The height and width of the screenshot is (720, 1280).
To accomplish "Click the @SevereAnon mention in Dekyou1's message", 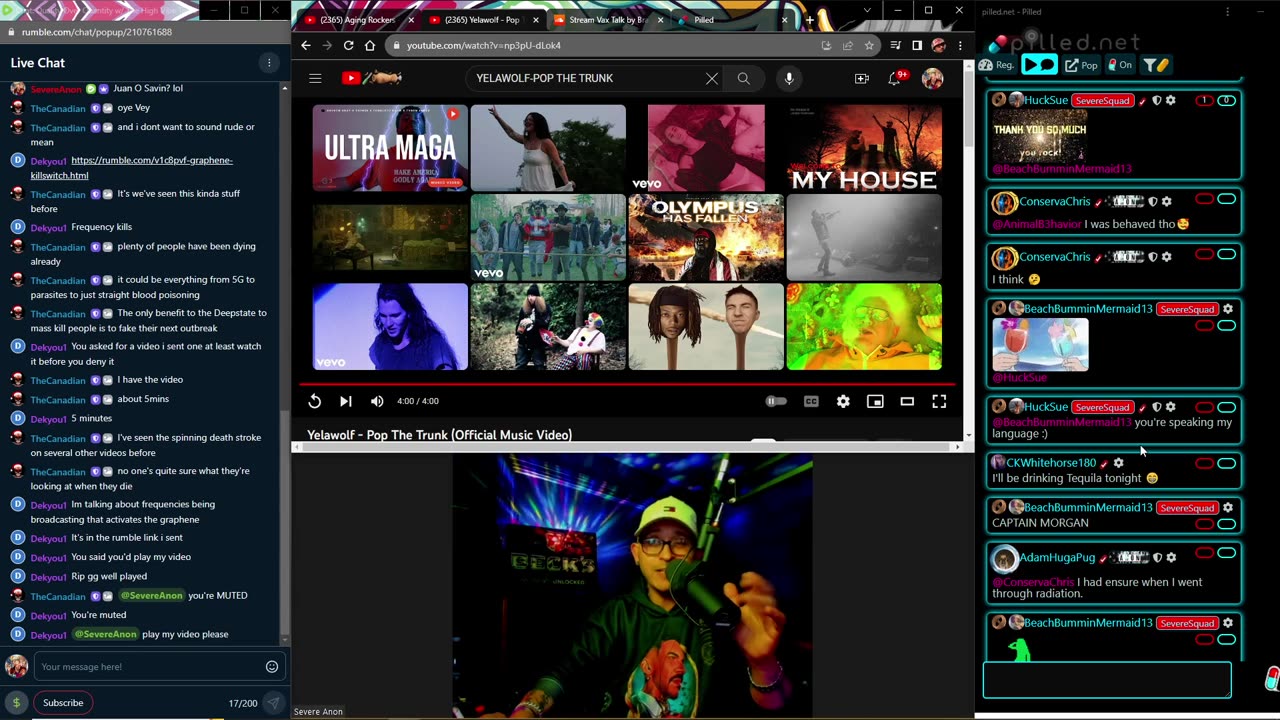I will click(x=105, y=634).
